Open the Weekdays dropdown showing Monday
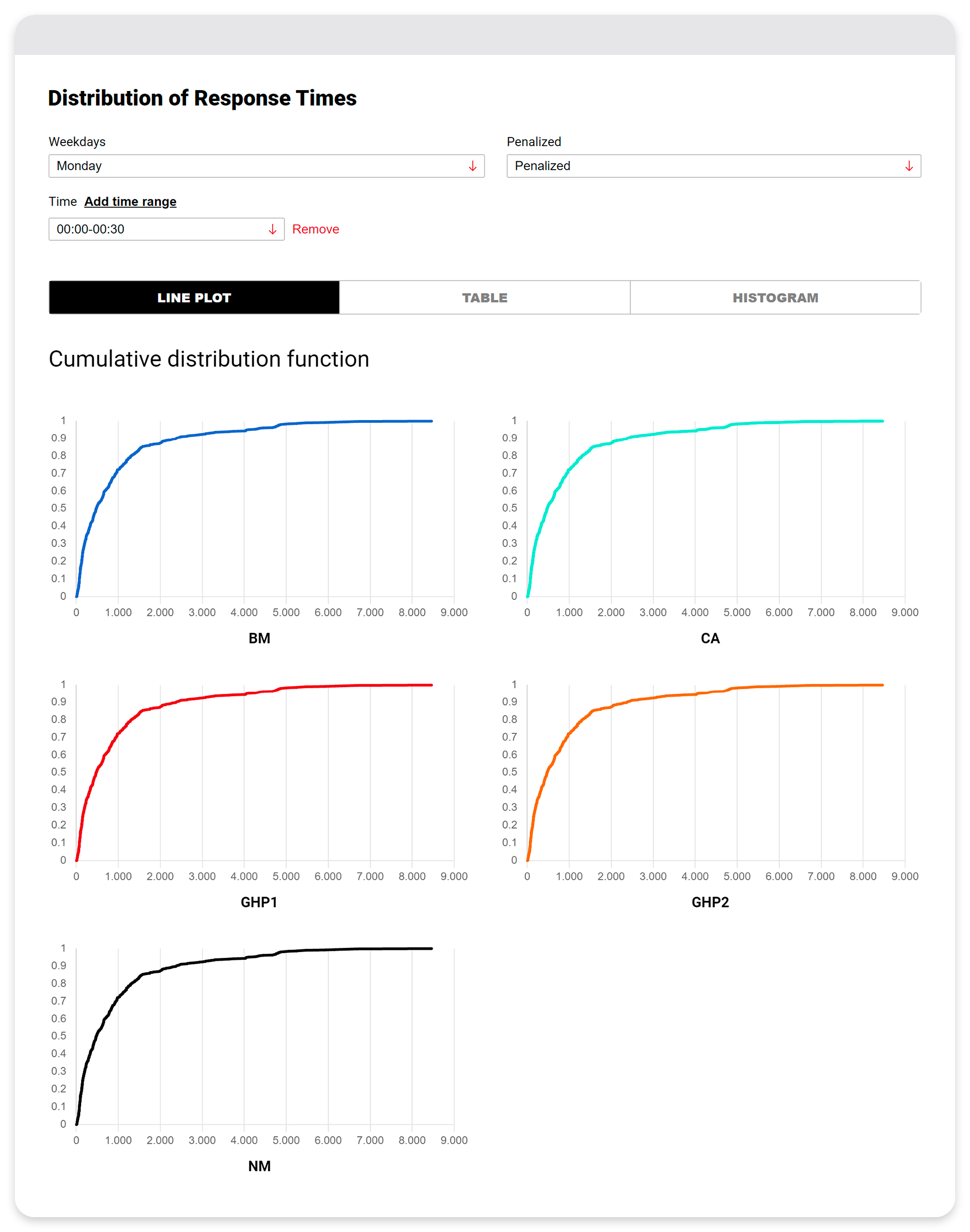 point(266,166)
